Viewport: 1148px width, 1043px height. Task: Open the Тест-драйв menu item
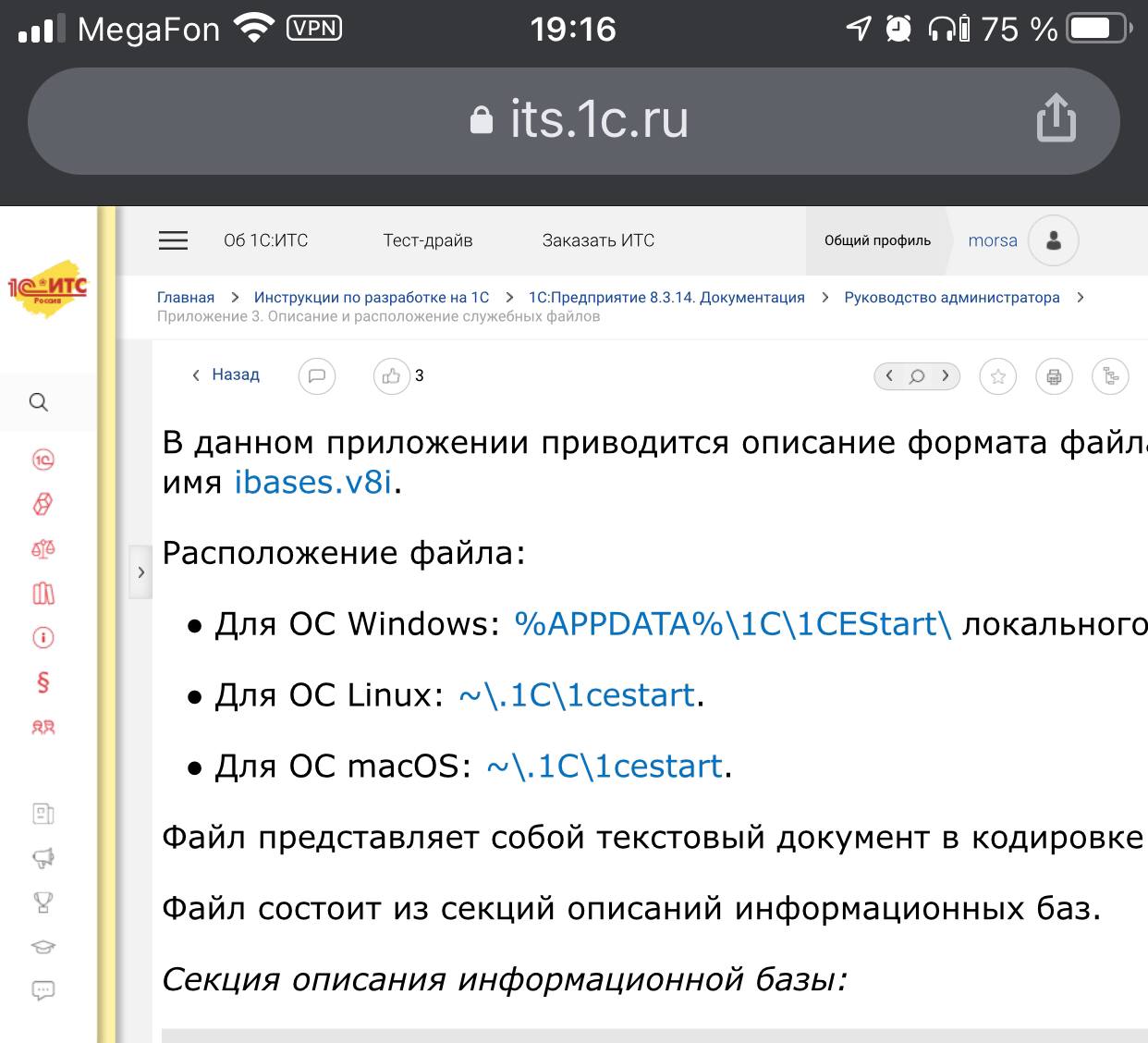point(427,240)
